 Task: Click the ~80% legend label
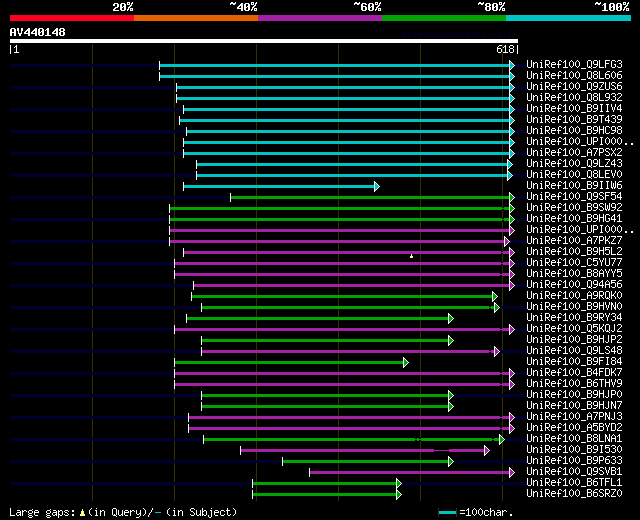[491, 7]
